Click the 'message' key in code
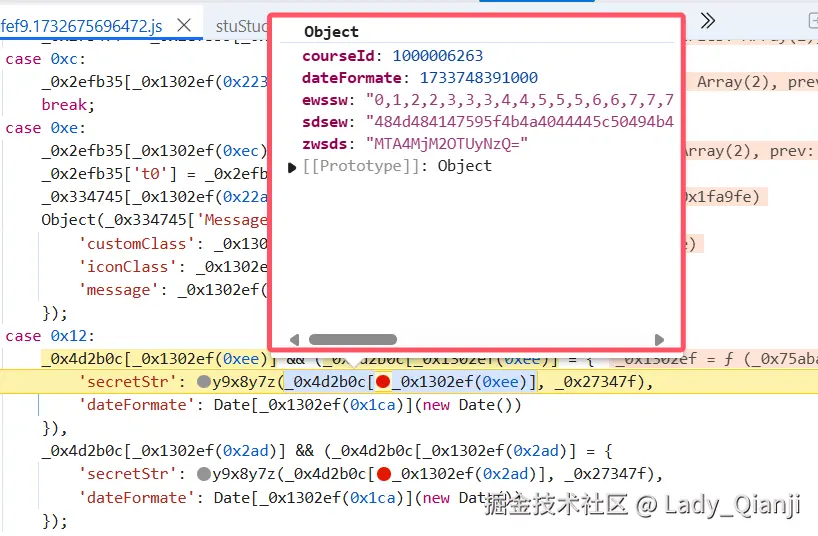Image resolution: width=818 pixels, height=536 pixels. [x=118, y=290]
